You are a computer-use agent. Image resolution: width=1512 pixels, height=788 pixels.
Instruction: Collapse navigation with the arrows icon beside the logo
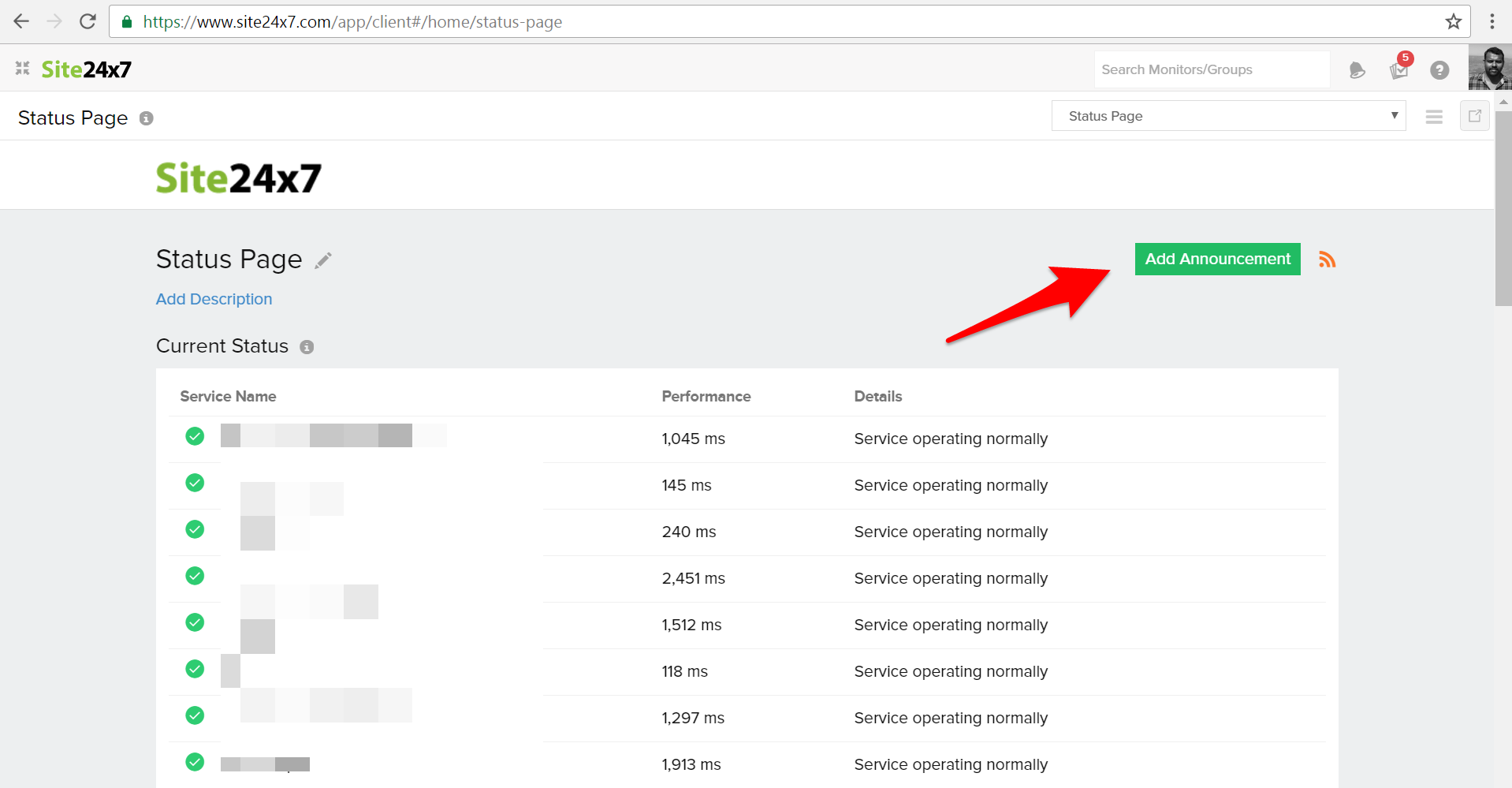[x=23, y=69]
